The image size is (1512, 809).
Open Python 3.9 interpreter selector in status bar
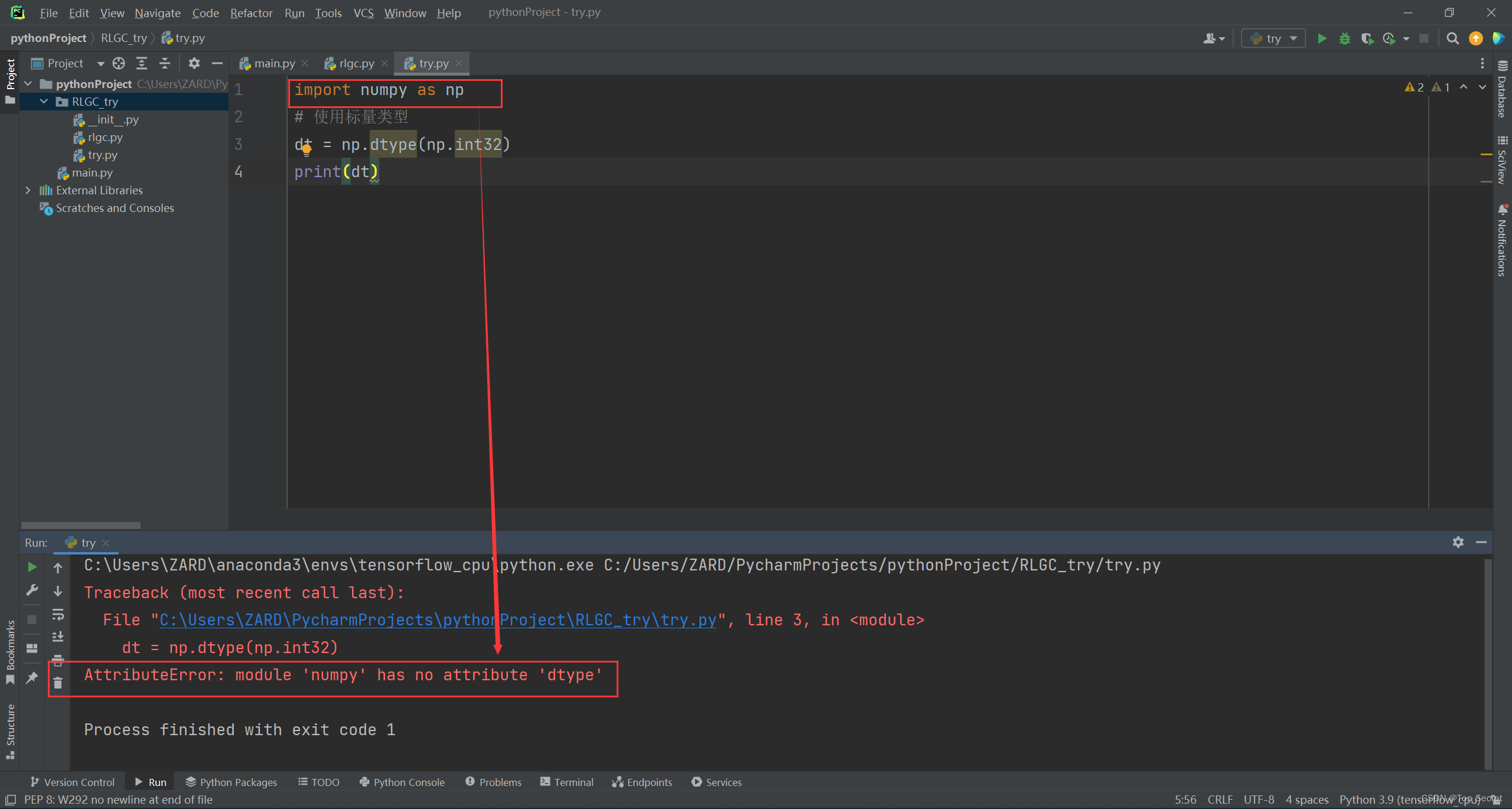[1412, 800]
